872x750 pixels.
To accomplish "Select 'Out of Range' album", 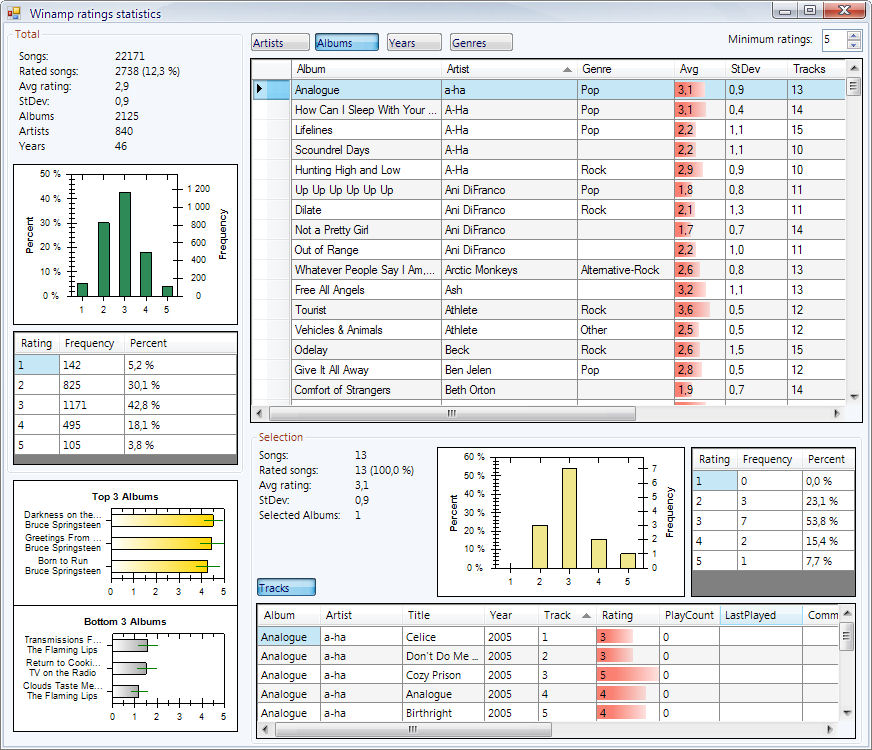I will 366,250.
